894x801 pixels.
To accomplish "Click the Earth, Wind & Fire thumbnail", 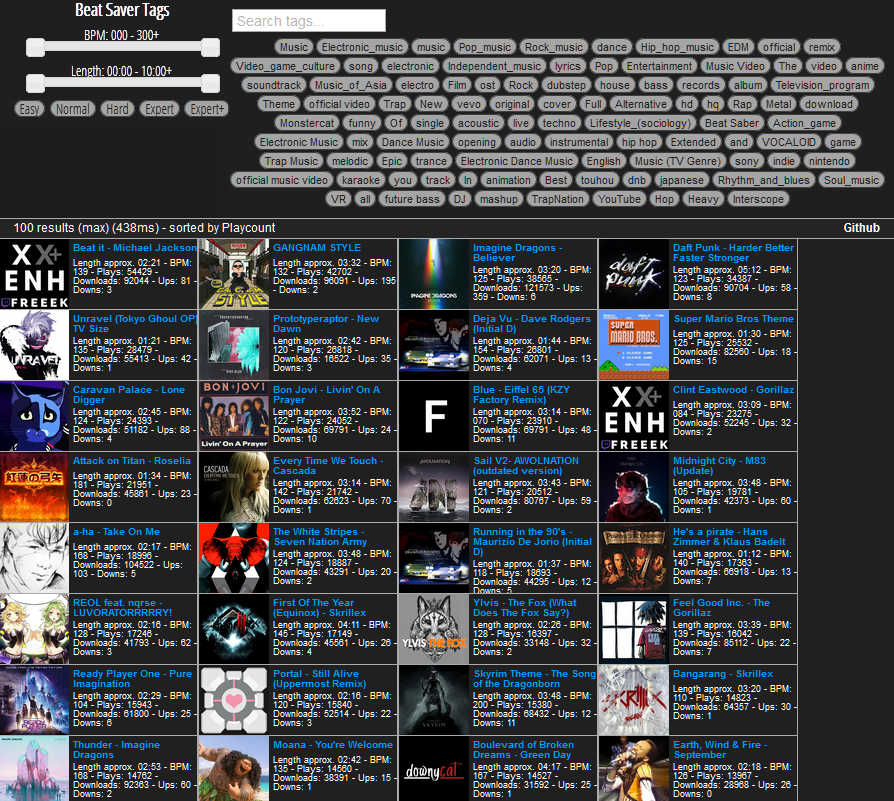I will coord(633,769).
